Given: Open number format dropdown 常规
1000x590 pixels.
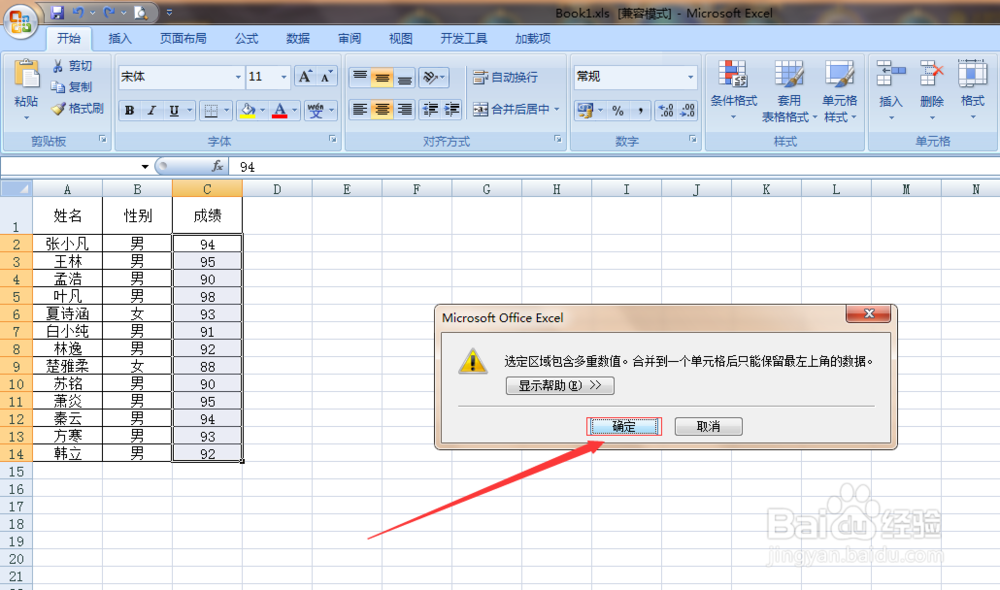Looking at the screenshot, I should [691, 77].
